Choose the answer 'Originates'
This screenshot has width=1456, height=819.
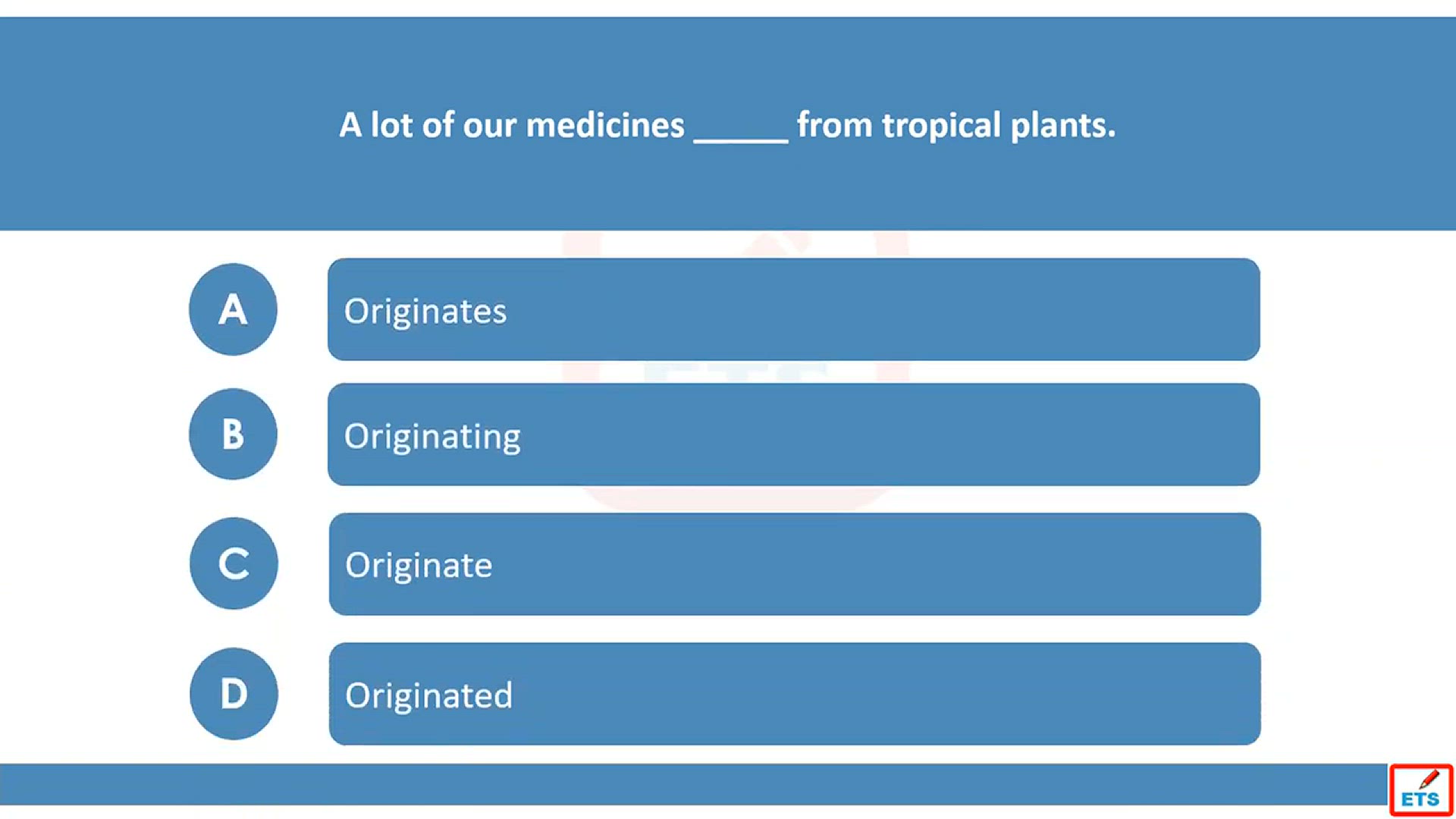794,309
